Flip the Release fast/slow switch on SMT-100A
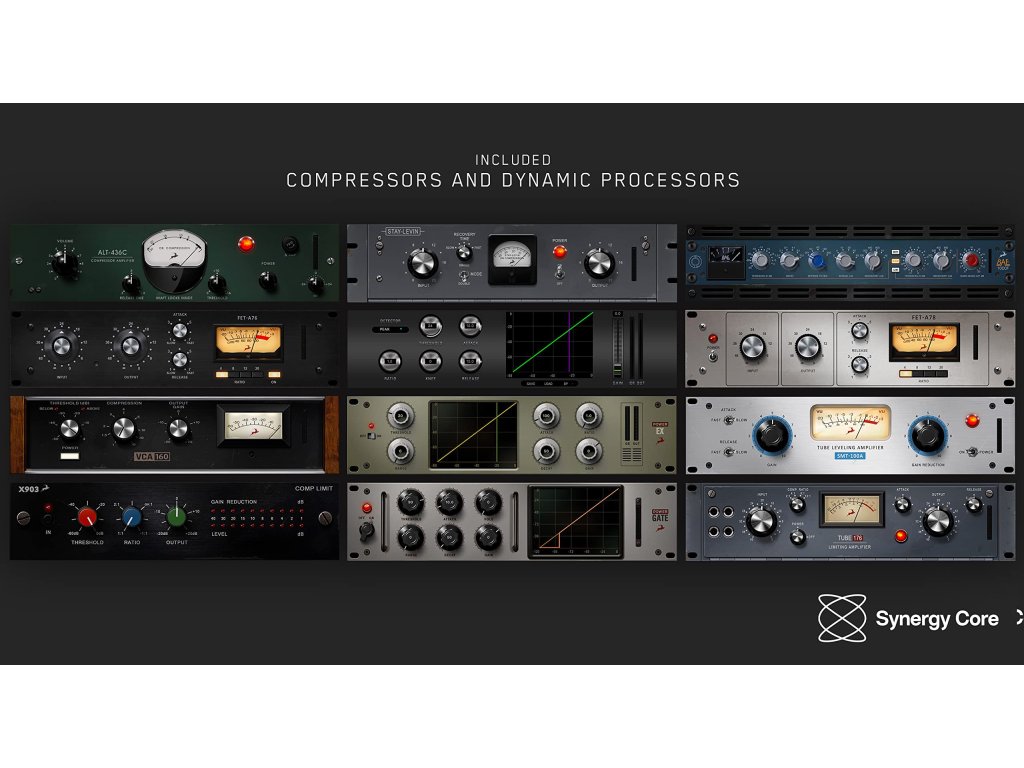1024x768 pixels. [728, 452]
